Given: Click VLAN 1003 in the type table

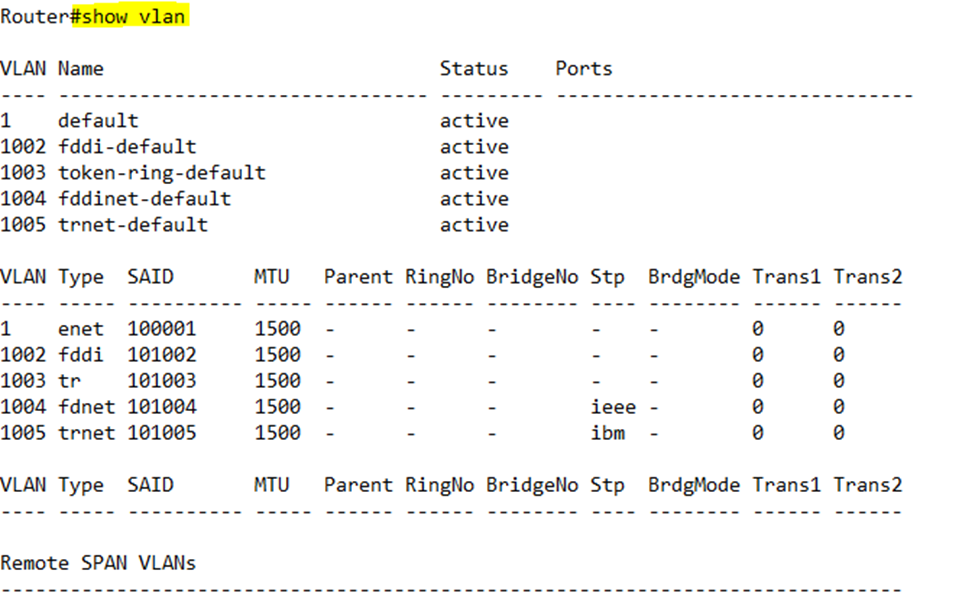Looking at the screenshot, I should pyautogui.click(x=23, y=381).
